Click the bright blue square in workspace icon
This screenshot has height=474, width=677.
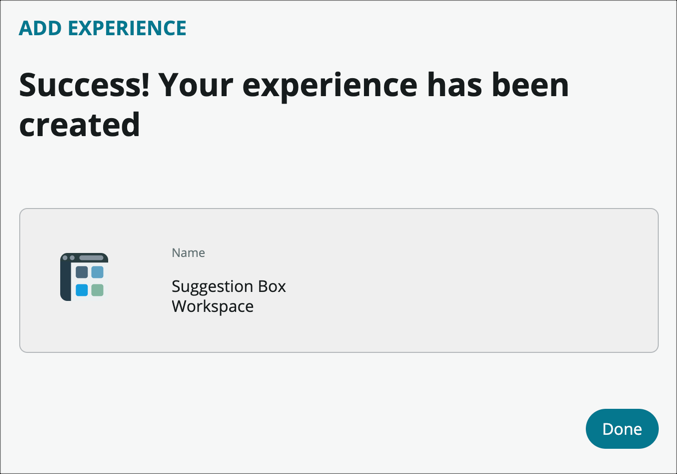pos(82,290)
